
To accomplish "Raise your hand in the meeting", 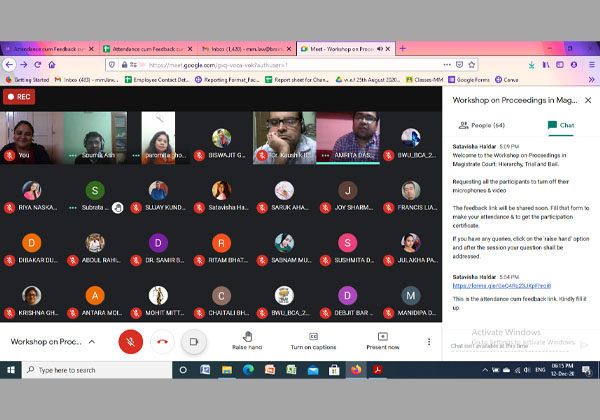I will point(247,339).
